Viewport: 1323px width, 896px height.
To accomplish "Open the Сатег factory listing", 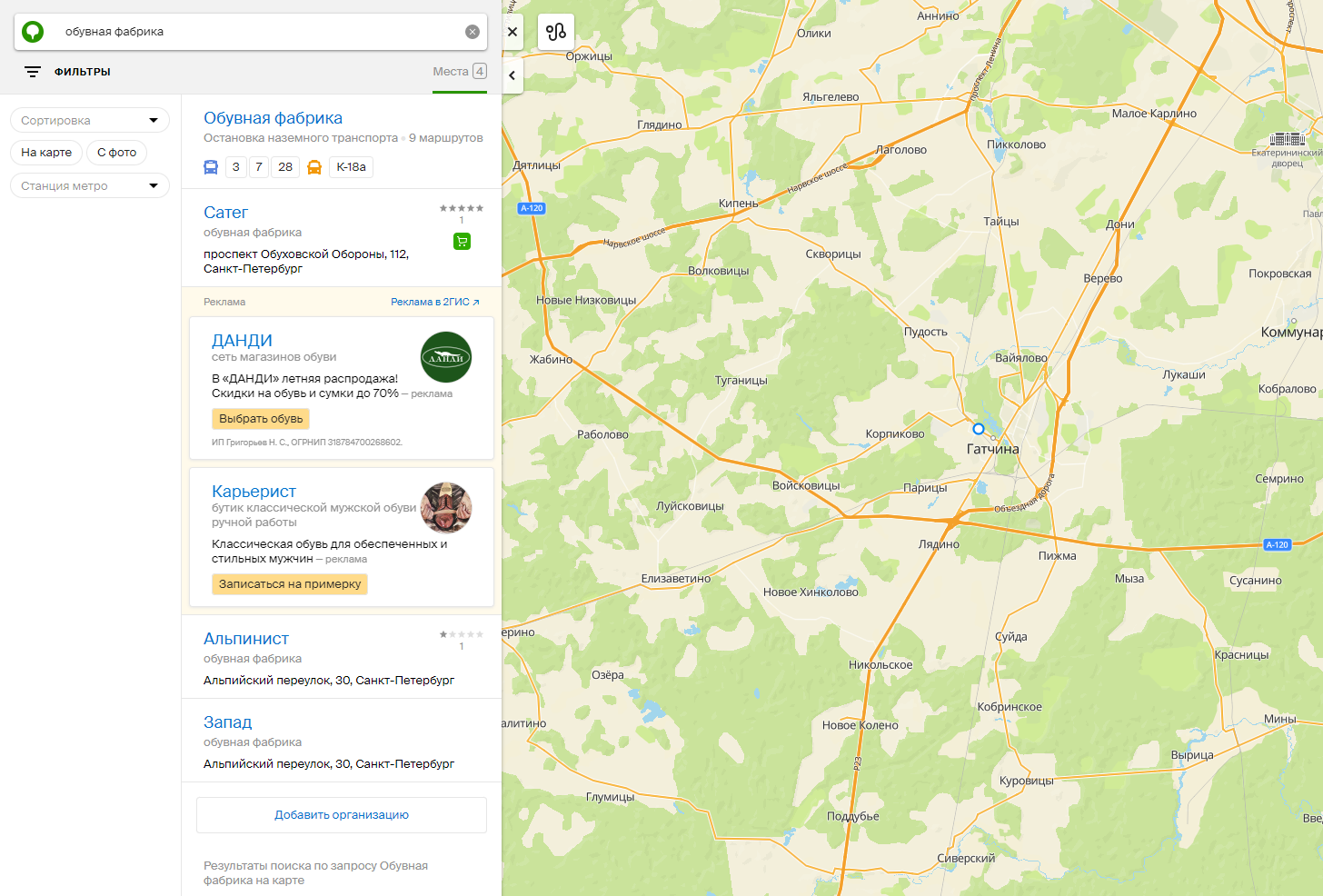I will [225, 213].
